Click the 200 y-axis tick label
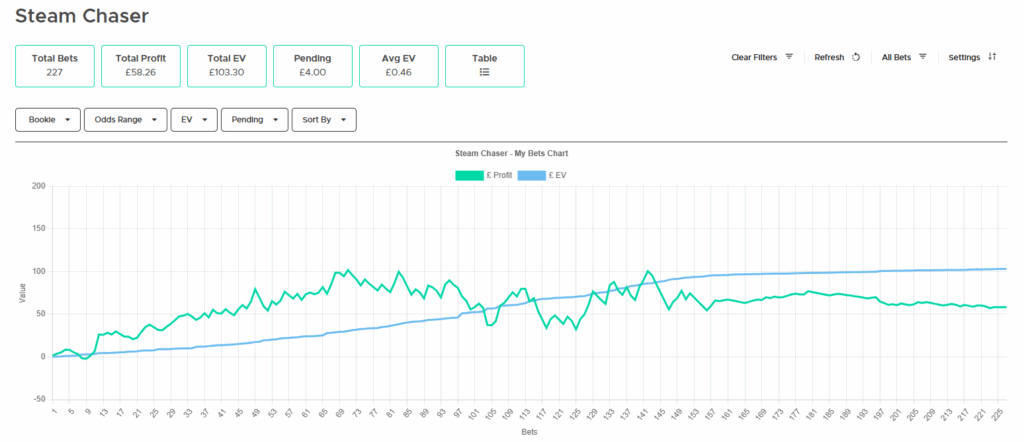The image size is (1024, 442). pos(38,186)
